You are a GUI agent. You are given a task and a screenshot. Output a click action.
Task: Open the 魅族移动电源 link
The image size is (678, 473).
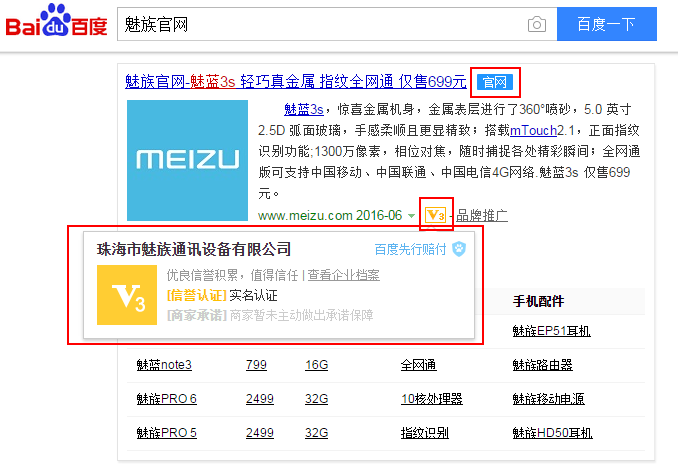pyautogui.click(x=548, y=399)
